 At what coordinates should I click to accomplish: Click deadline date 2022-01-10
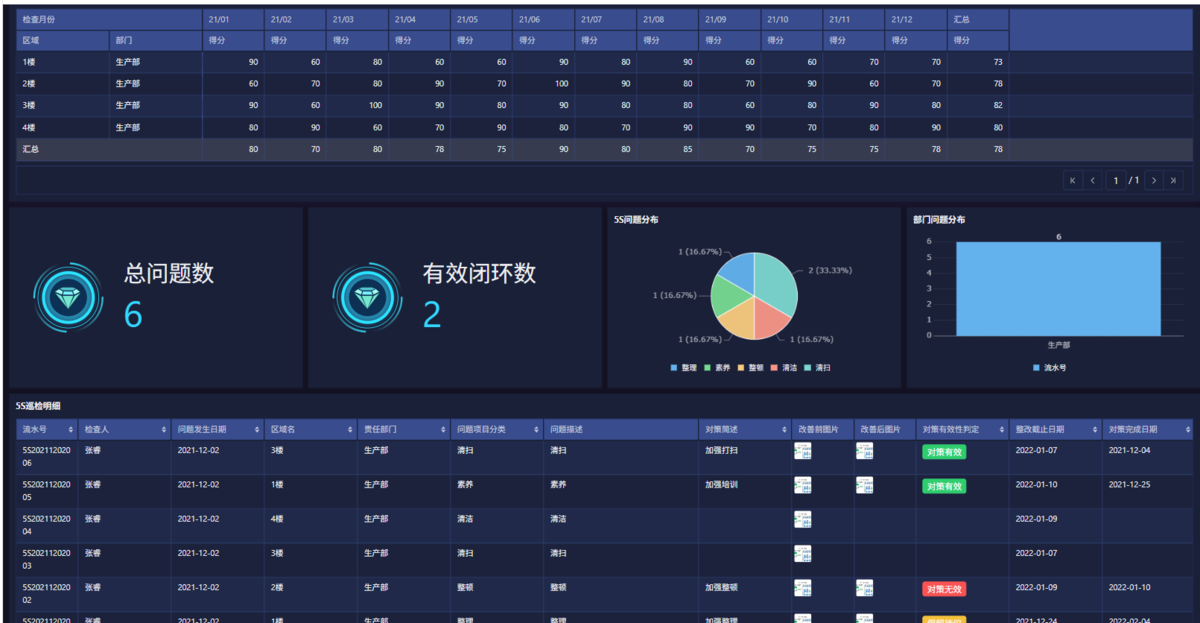pos(1036,484)
